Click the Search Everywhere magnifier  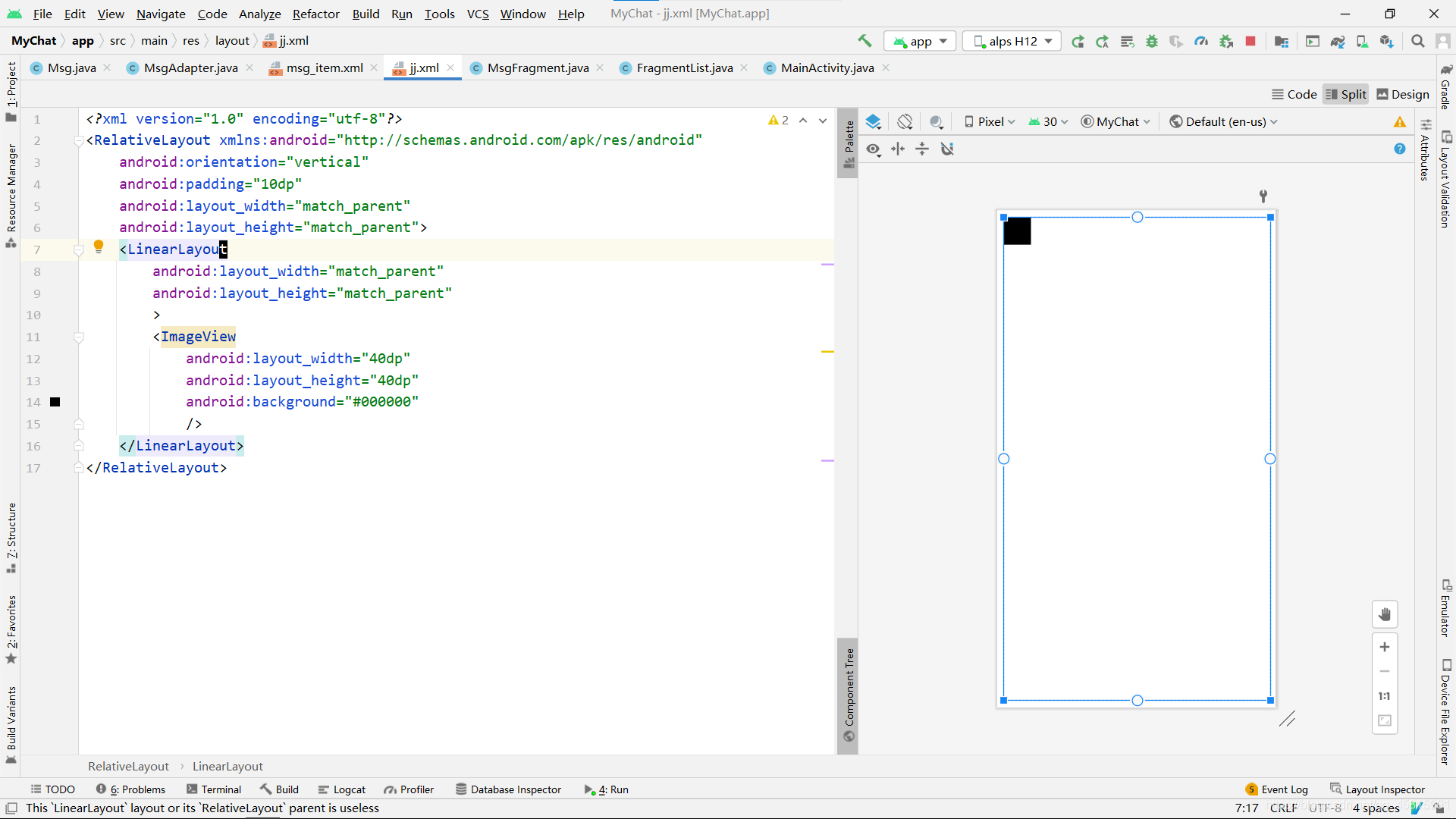pyautogui.click(x=1418, y=41)
